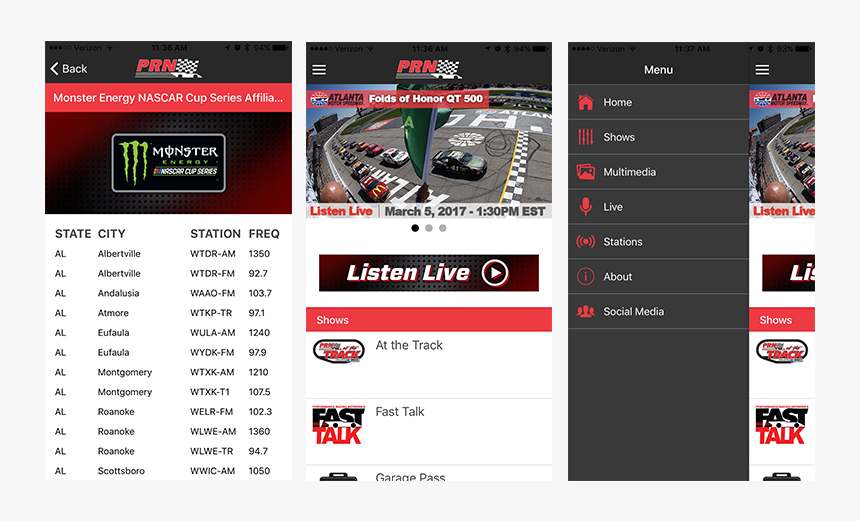The width and height of the screenshot is (860, 521).
Task: Open Garage Pass show
Action: click(429, 474)
